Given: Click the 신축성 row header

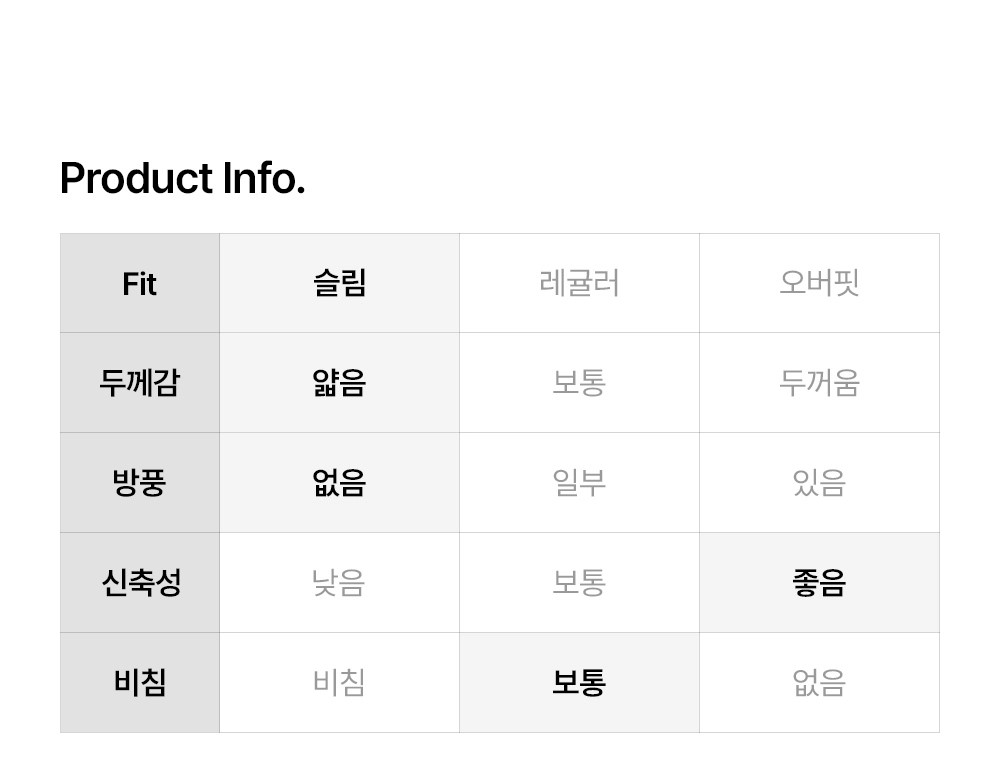Looking at the screenshot, I should point(140,583).
